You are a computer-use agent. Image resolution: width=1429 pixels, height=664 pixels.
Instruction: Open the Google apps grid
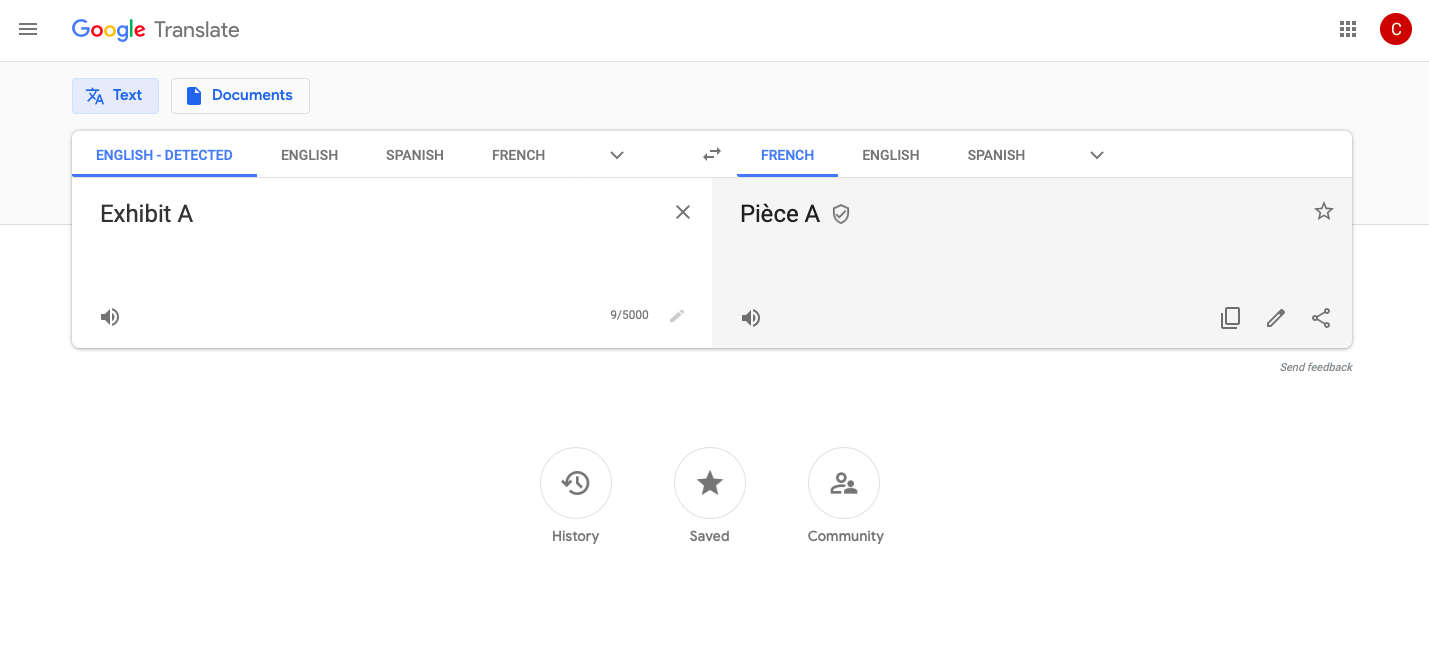[x=1348, y=30]
